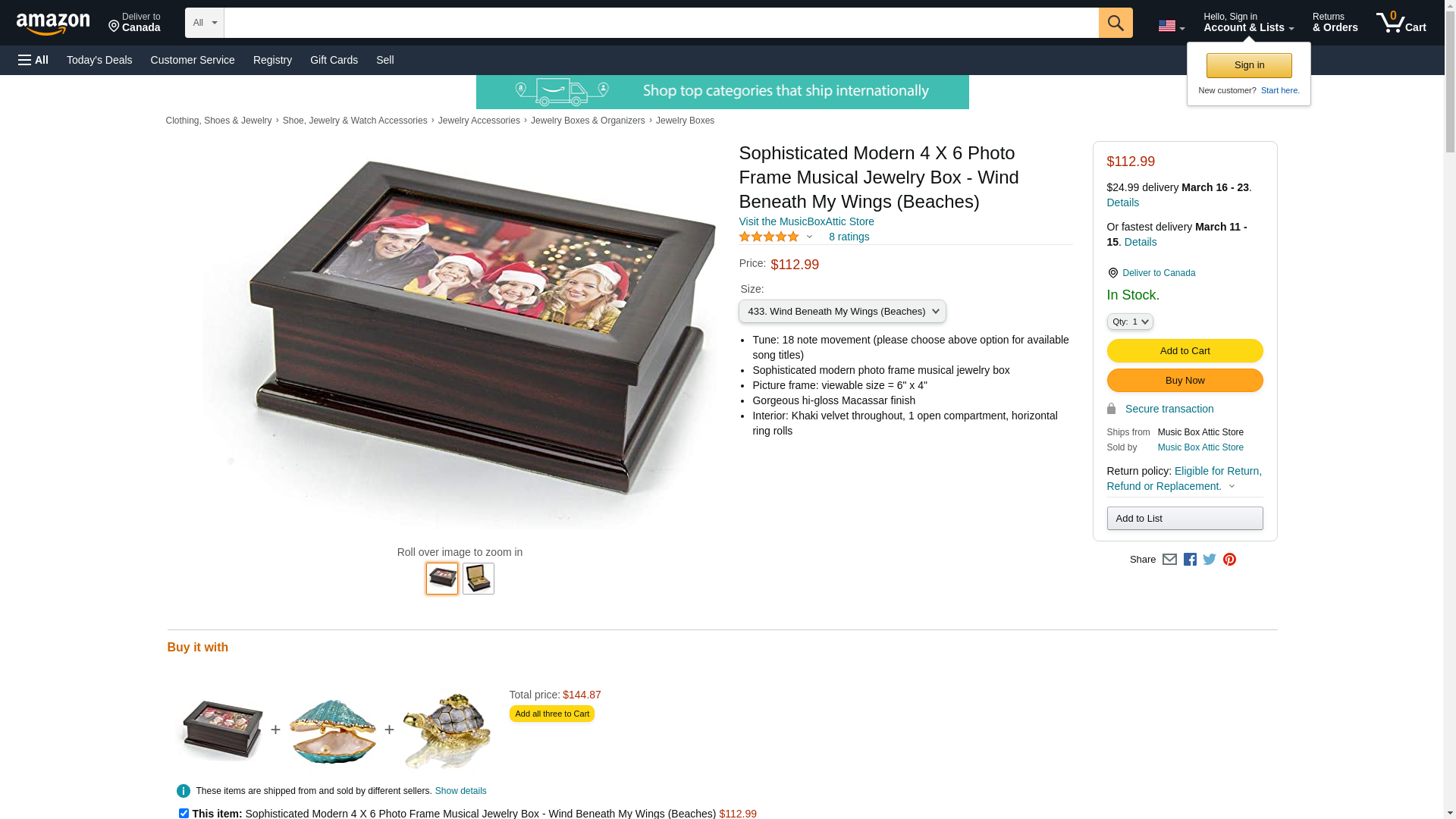Toggle the This item checkbox
This screenshot has height=819, width=1456.
pyautogui.click(x=184, y=813)
